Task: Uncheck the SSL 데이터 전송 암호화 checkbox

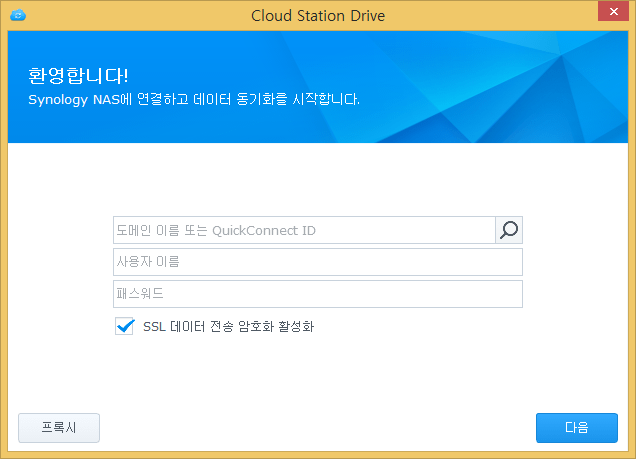Action: click(x=124, y=326)
